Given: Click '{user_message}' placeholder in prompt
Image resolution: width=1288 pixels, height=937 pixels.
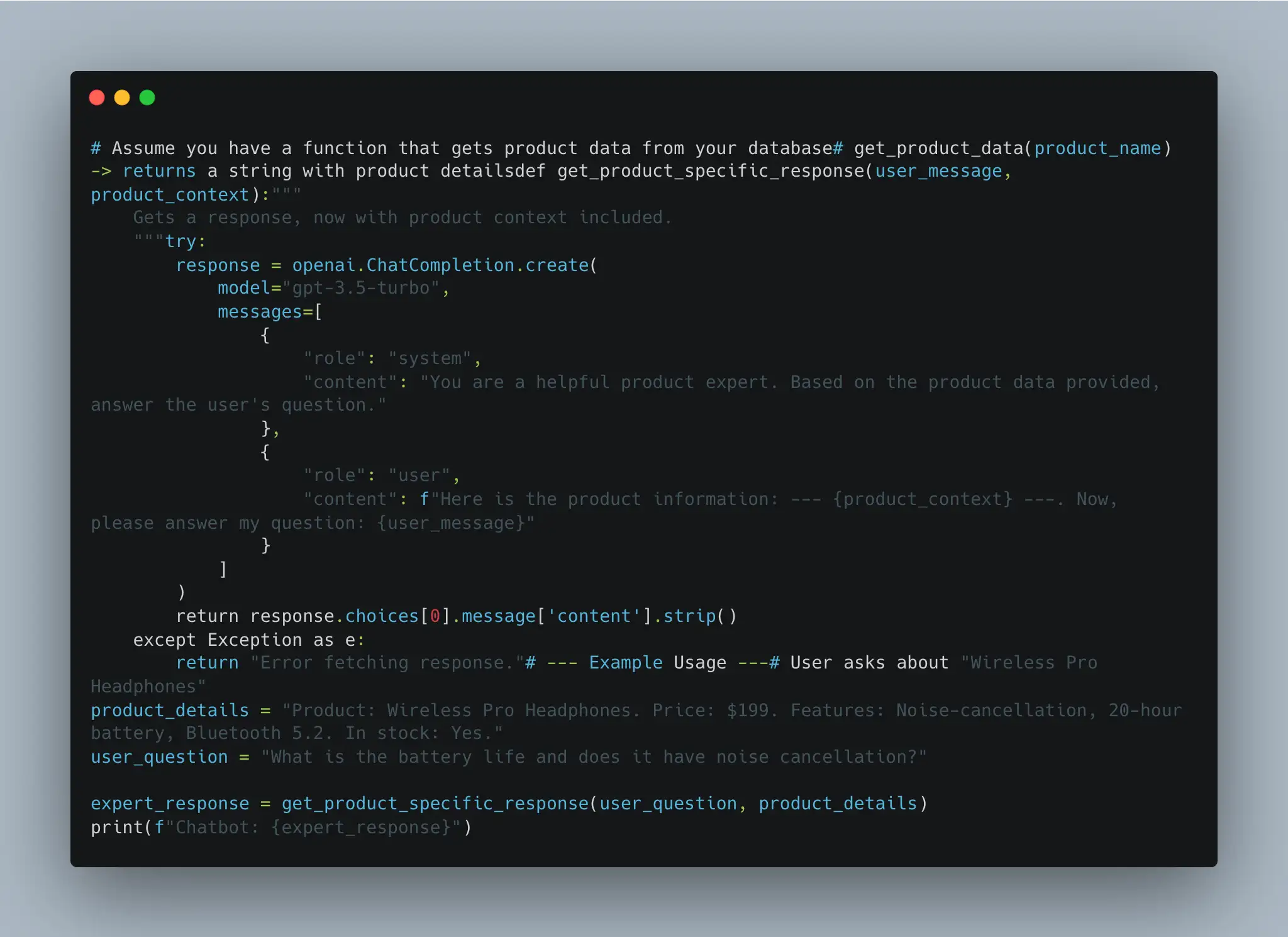Looking at the screenshot, I should click(x=450, y=523).
